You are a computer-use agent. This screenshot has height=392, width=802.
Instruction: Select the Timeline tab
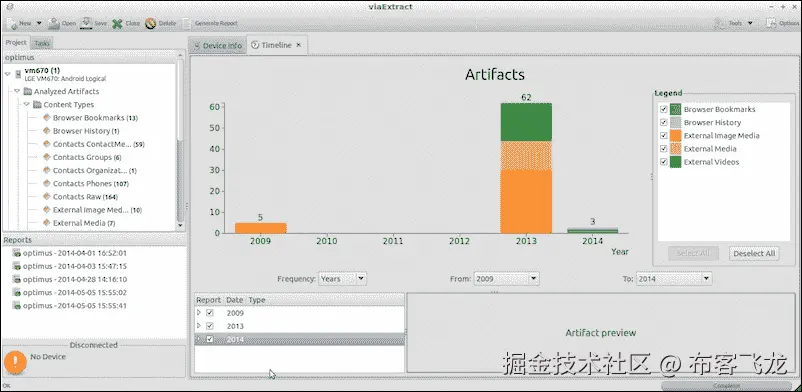pyautogui.click(x=276, y=45)
